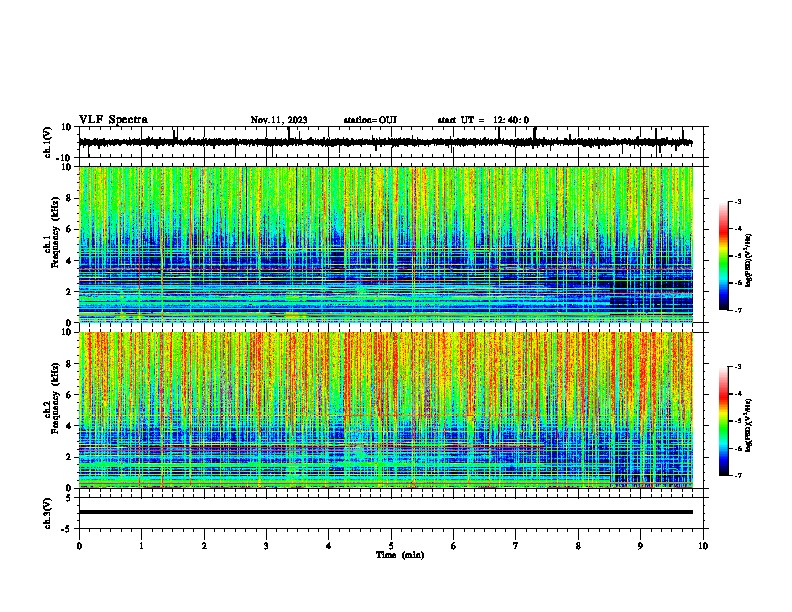
Task: Click the ch.1 "Frequency (kHz)" axis label
Action: [x=55, y=233]
